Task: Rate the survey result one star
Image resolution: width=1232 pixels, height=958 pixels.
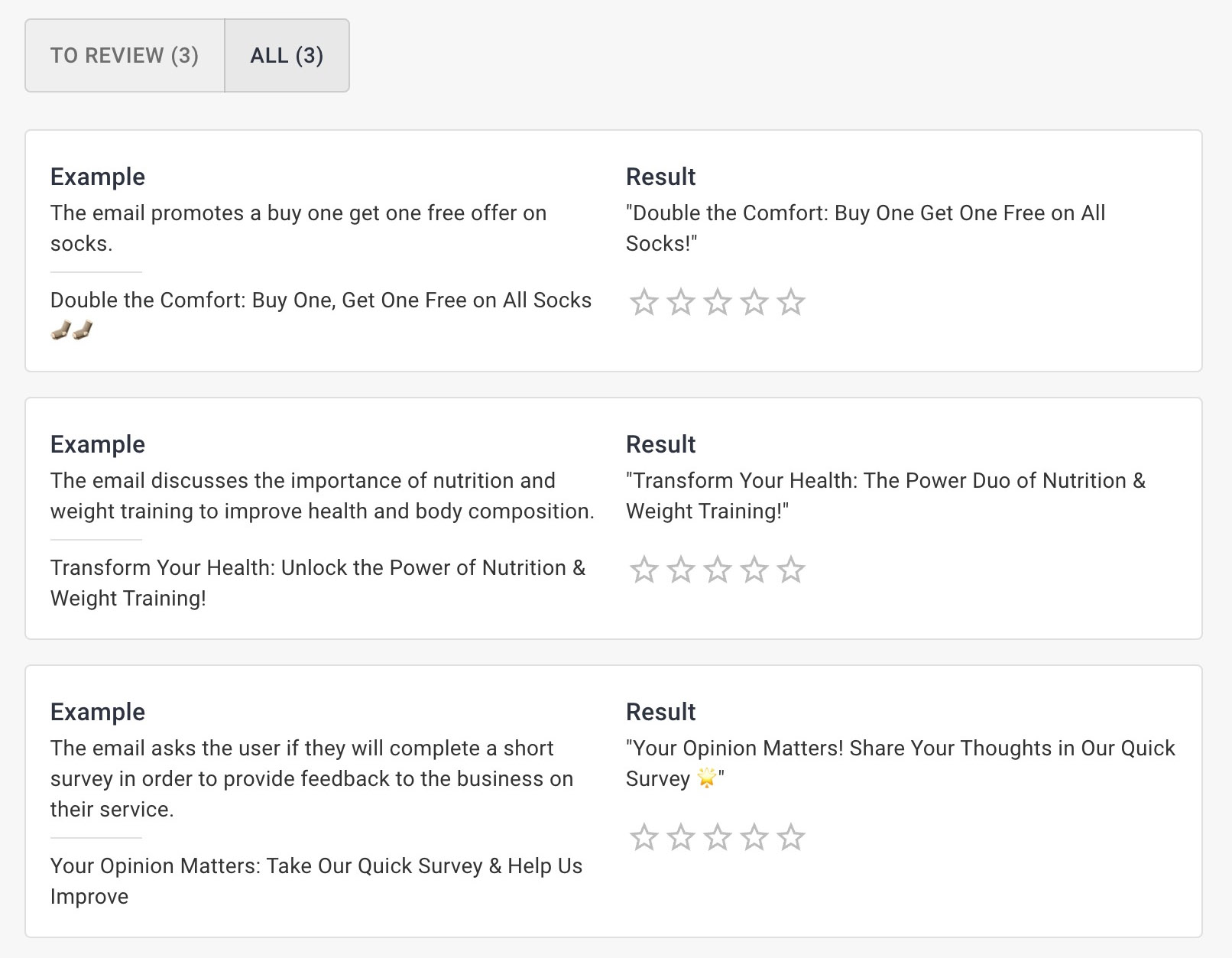Action: click(644, 838)
